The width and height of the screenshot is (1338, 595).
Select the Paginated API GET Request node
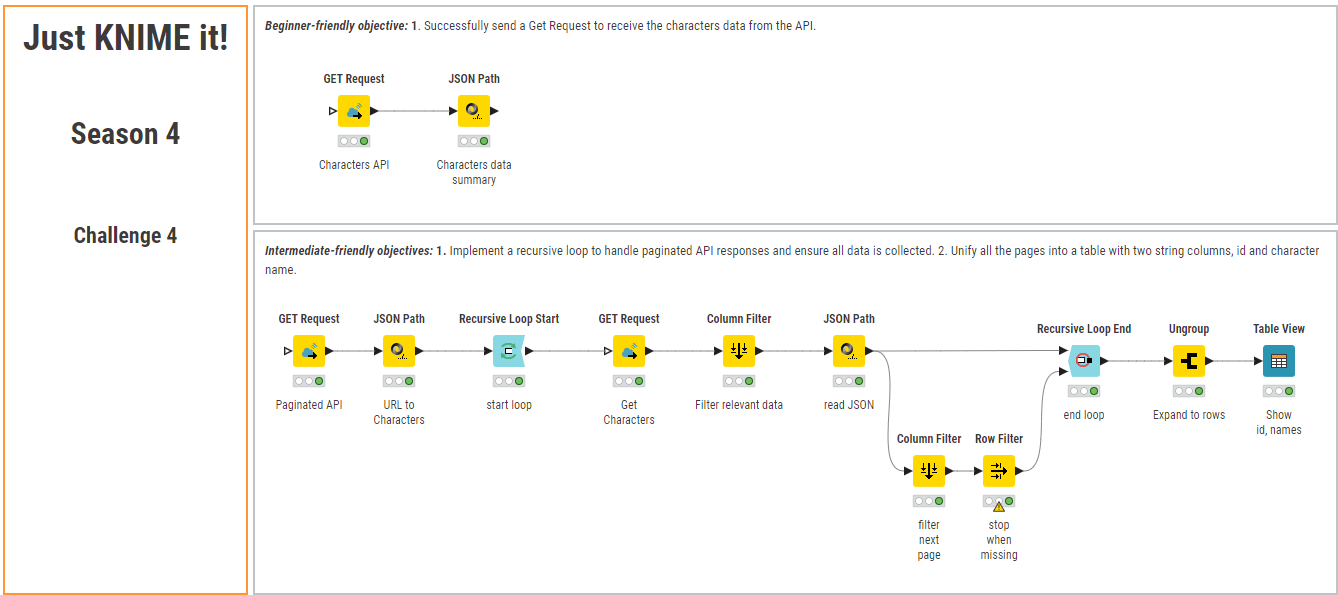coord(309,351)
